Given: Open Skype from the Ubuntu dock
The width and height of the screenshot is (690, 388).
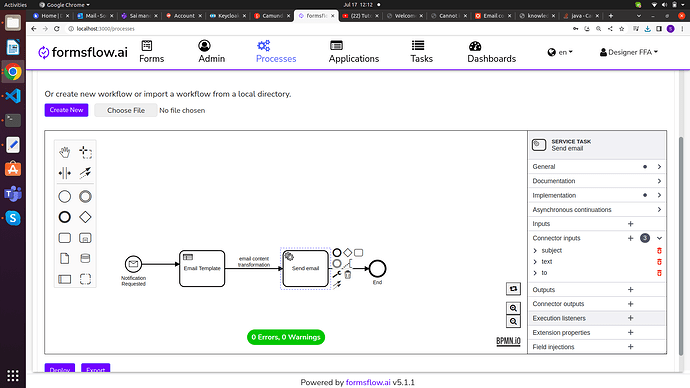Looking at the screenshot, I should tap(13, 218).
